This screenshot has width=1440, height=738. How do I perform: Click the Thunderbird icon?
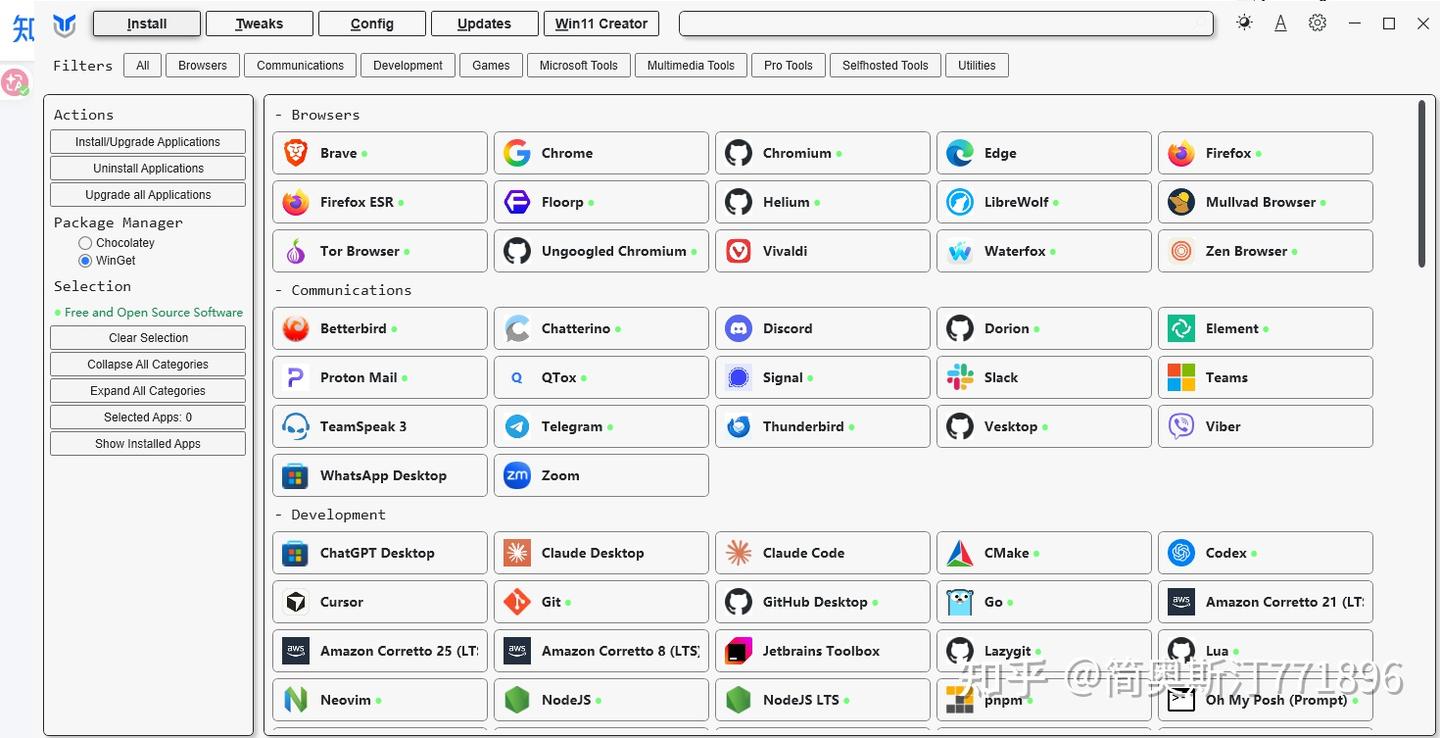[x=739, y=426]
